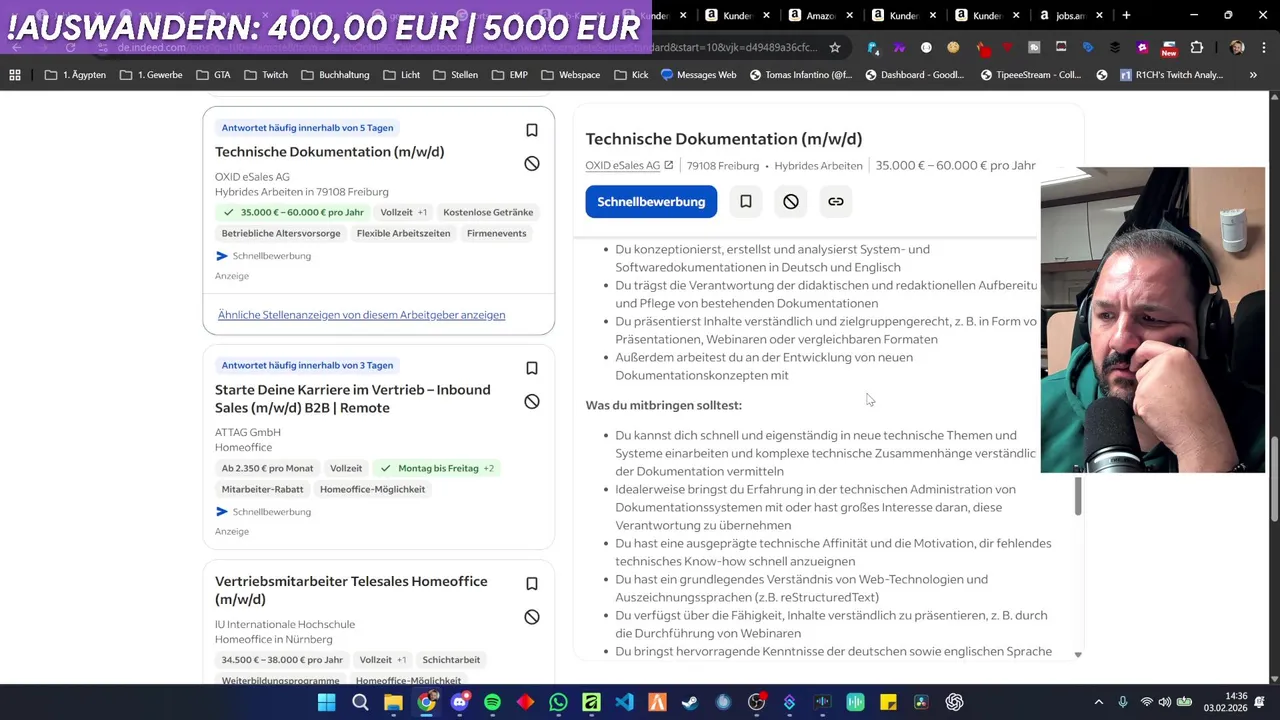The height and width of the screenshot is (720, 1280).
Task: Show hidden system tray icons chevron
Action: point(1099,703)
